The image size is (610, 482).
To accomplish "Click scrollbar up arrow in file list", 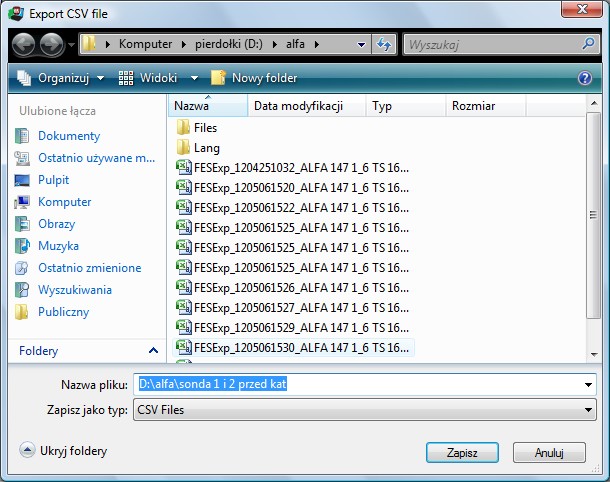I will point(594,103).
